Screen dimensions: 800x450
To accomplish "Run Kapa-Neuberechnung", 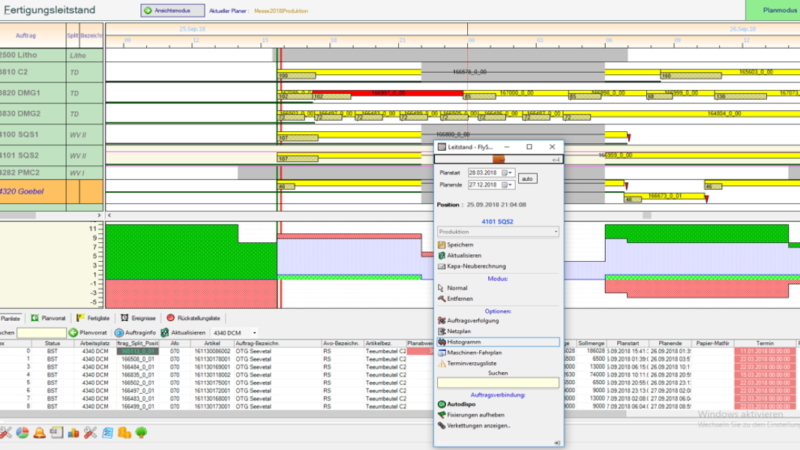I will click(x=472, y=266).
